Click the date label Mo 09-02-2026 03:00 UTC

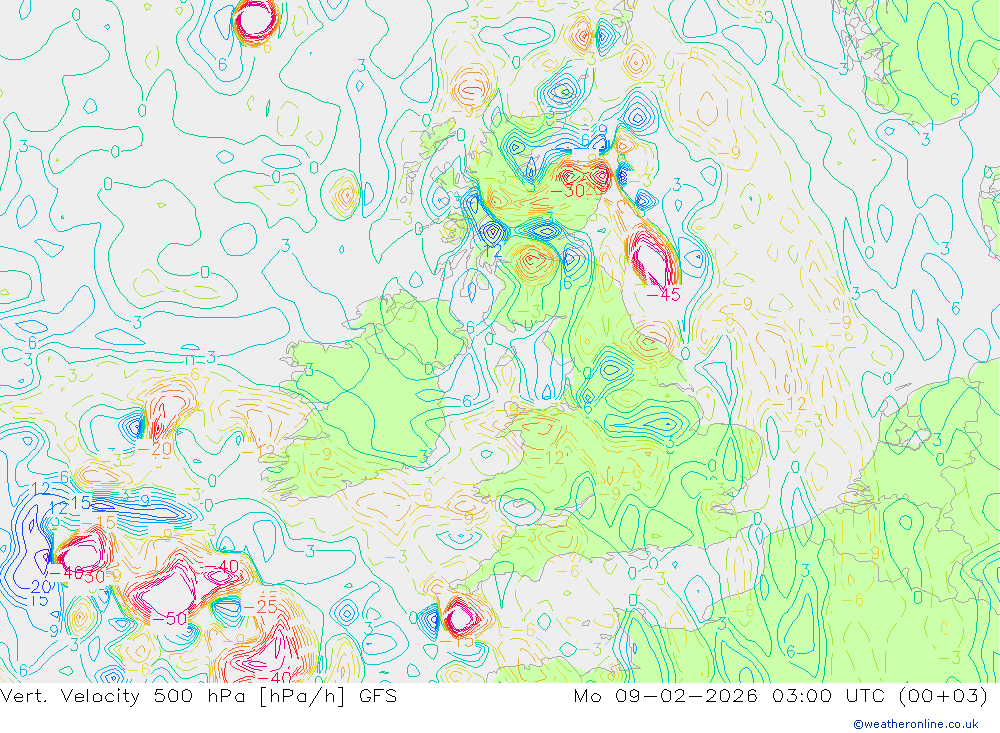781,696
